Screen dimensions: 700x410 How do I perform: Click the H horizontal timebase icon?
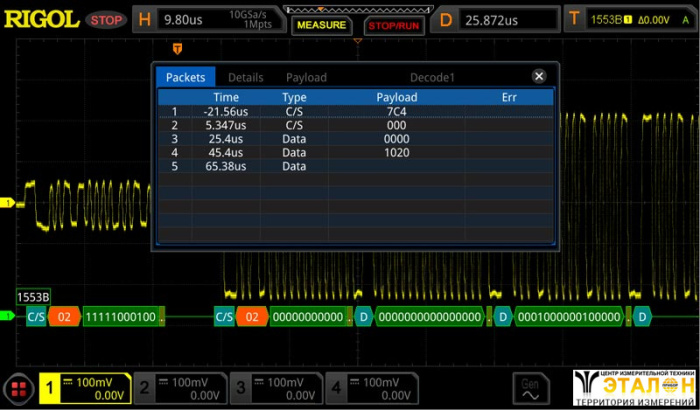(145, 18)
